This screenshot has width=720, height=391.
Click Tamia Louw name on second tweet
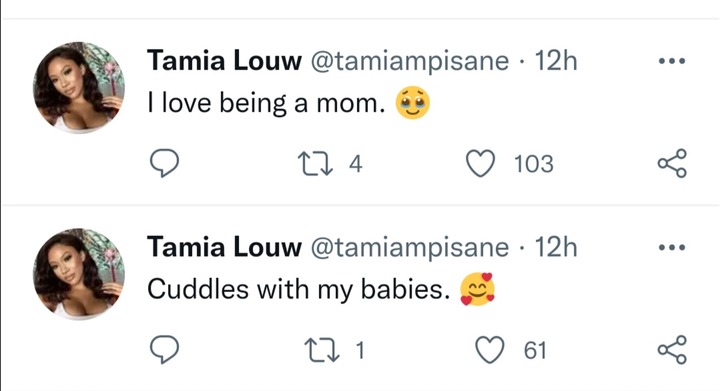click(224, 247)
